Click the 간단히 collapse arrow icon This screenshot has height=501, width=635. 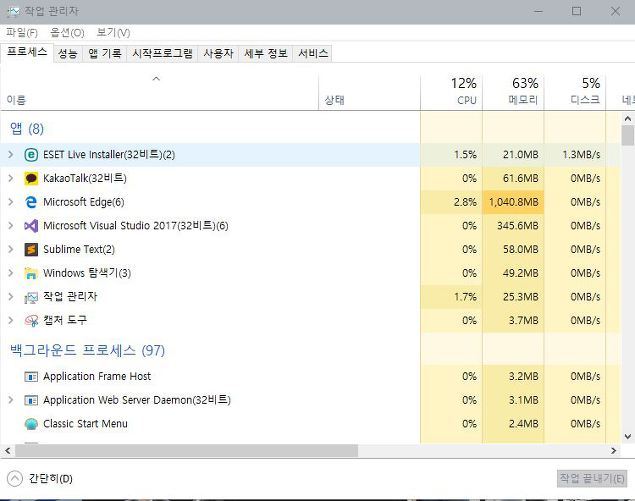coord(15,479)
